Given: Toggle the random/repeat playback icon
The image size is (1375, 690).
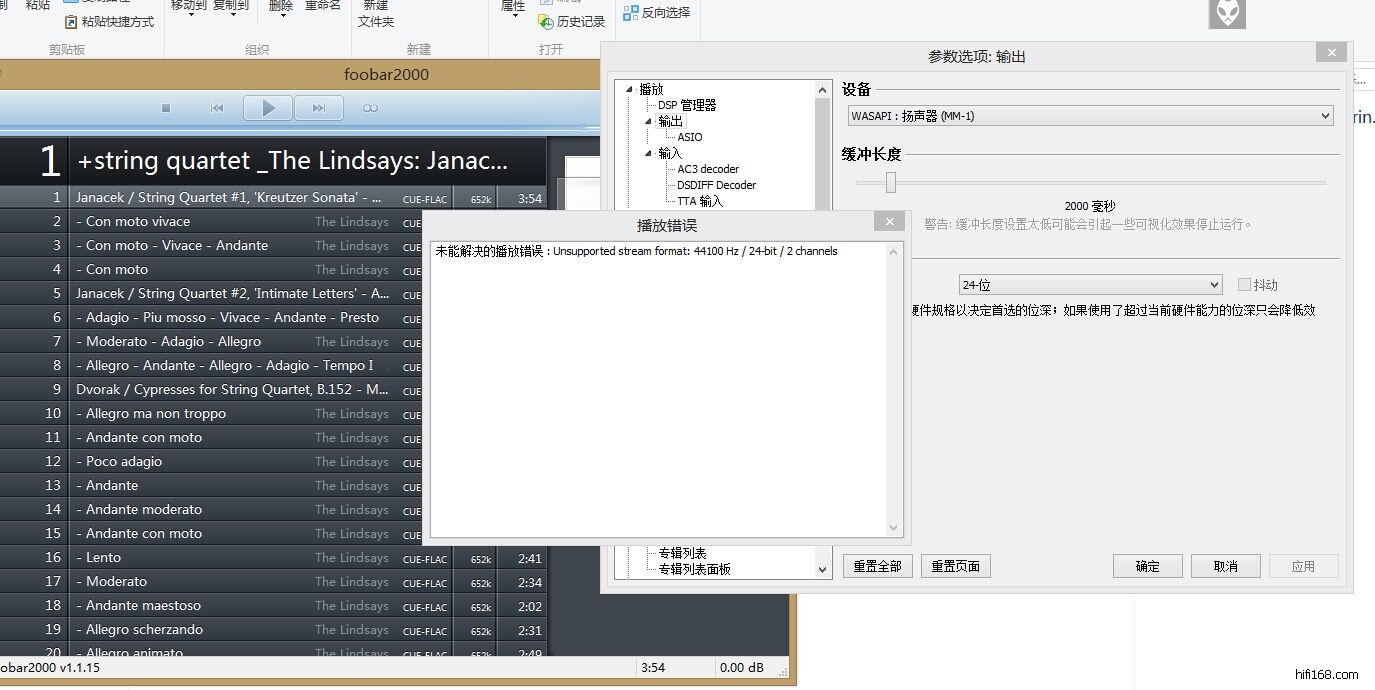Looking at the screenshot, I should point(371,108).
